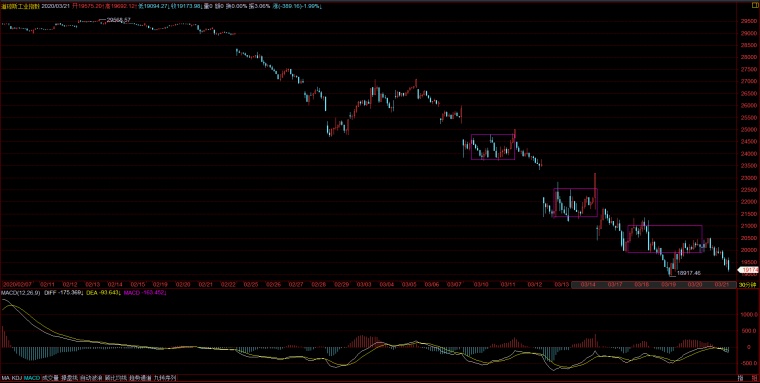
Task: Open the 九转序列 indicator tab
Action: coord(165,378)
